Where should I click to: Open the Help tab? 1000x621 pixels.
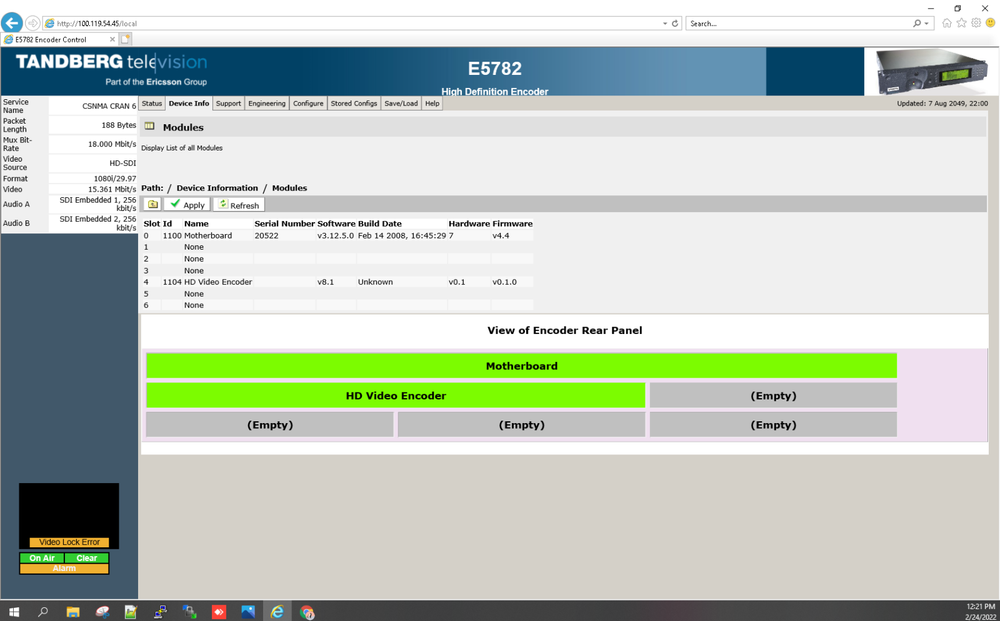432,103
